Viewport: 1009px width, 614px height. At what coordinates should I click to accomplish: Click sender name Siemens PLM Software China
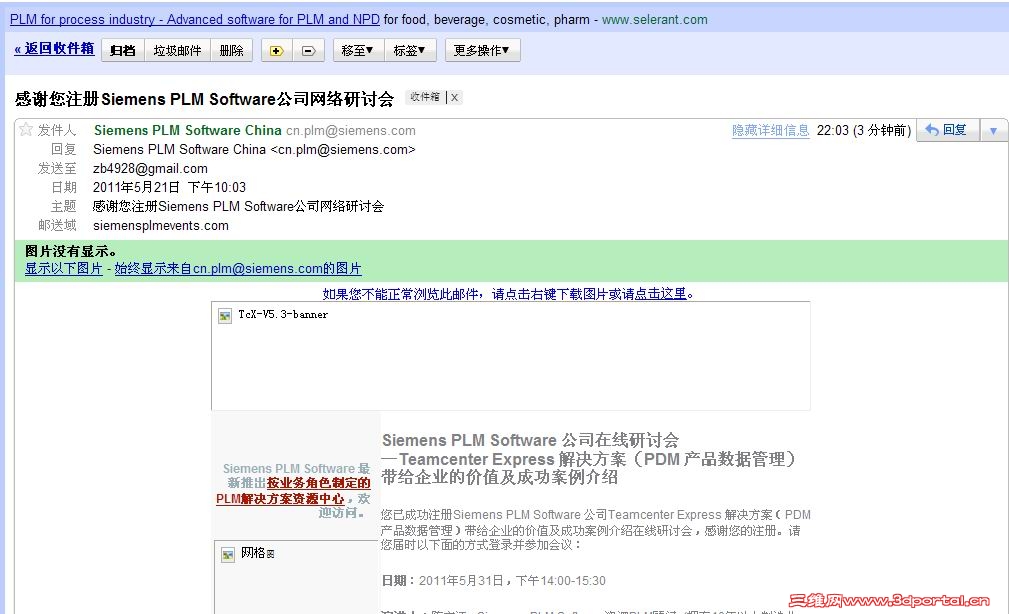pyautogui.click(x=187, y=130)
